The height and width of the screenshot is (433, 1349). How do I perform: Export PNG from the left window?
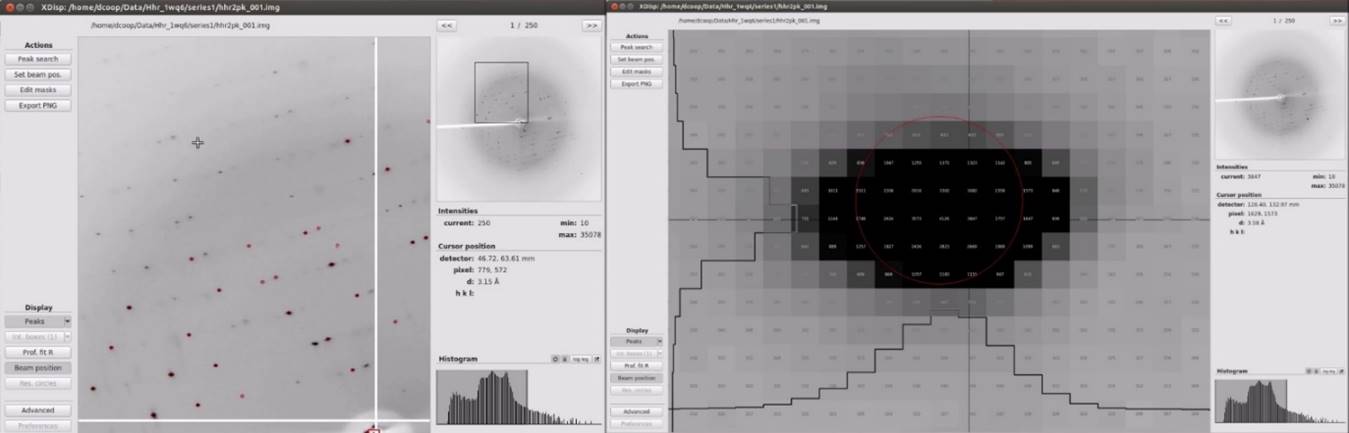pos(38,105)
